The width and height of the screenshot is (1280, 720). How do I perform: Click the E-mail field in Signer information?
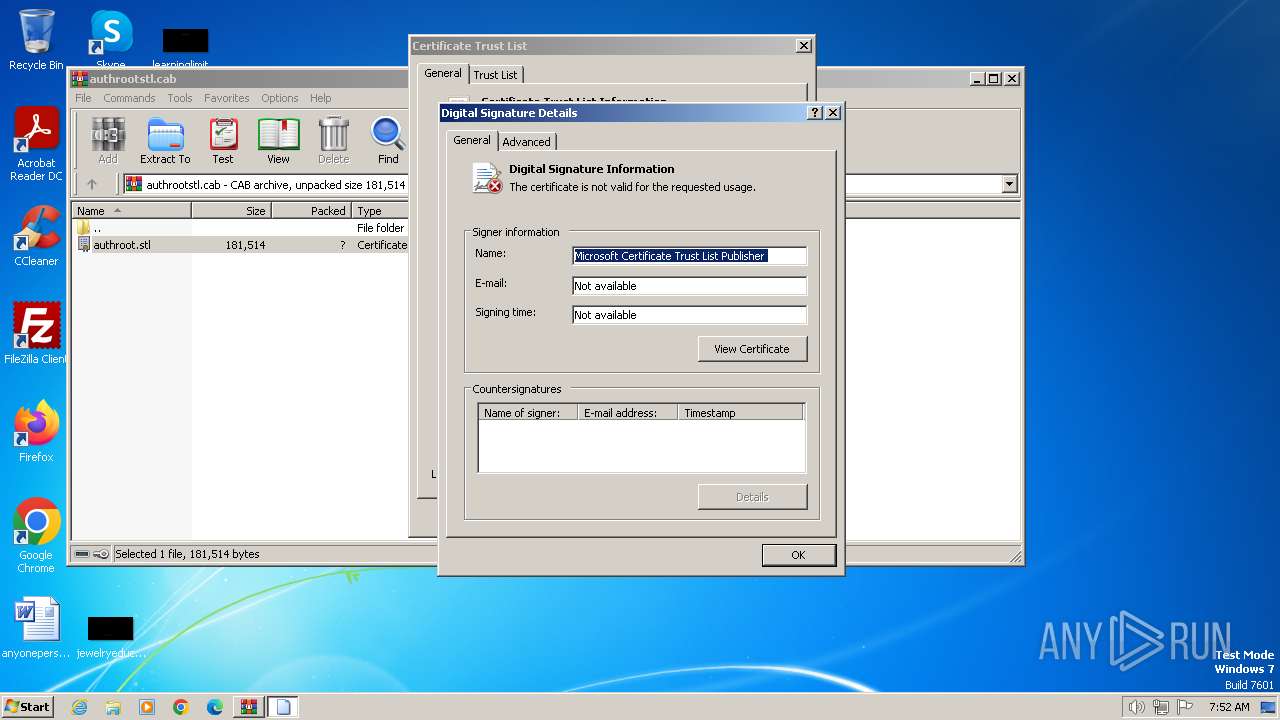(x=689, y=286)
